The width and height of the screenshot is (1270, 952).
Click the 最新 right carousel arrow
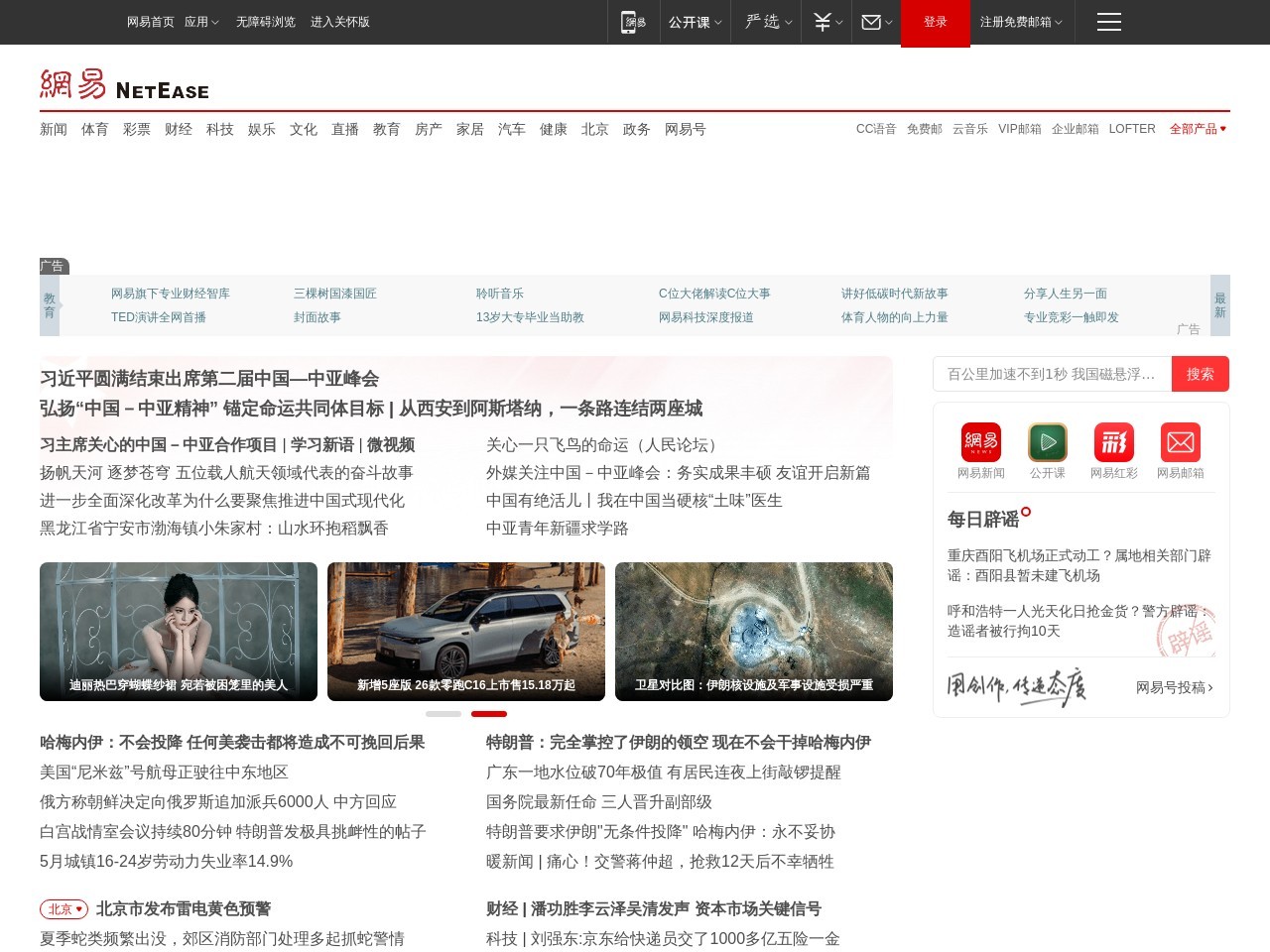tap(1220, 305)
